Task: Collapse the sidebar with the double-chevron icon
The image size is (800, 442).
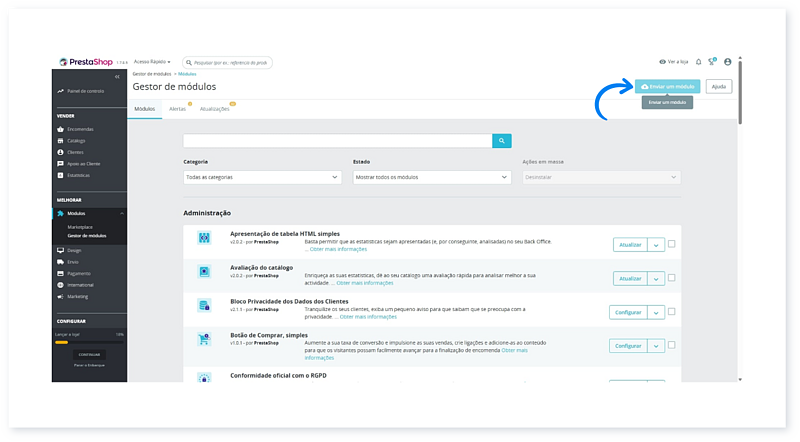Action: point(118,76)
